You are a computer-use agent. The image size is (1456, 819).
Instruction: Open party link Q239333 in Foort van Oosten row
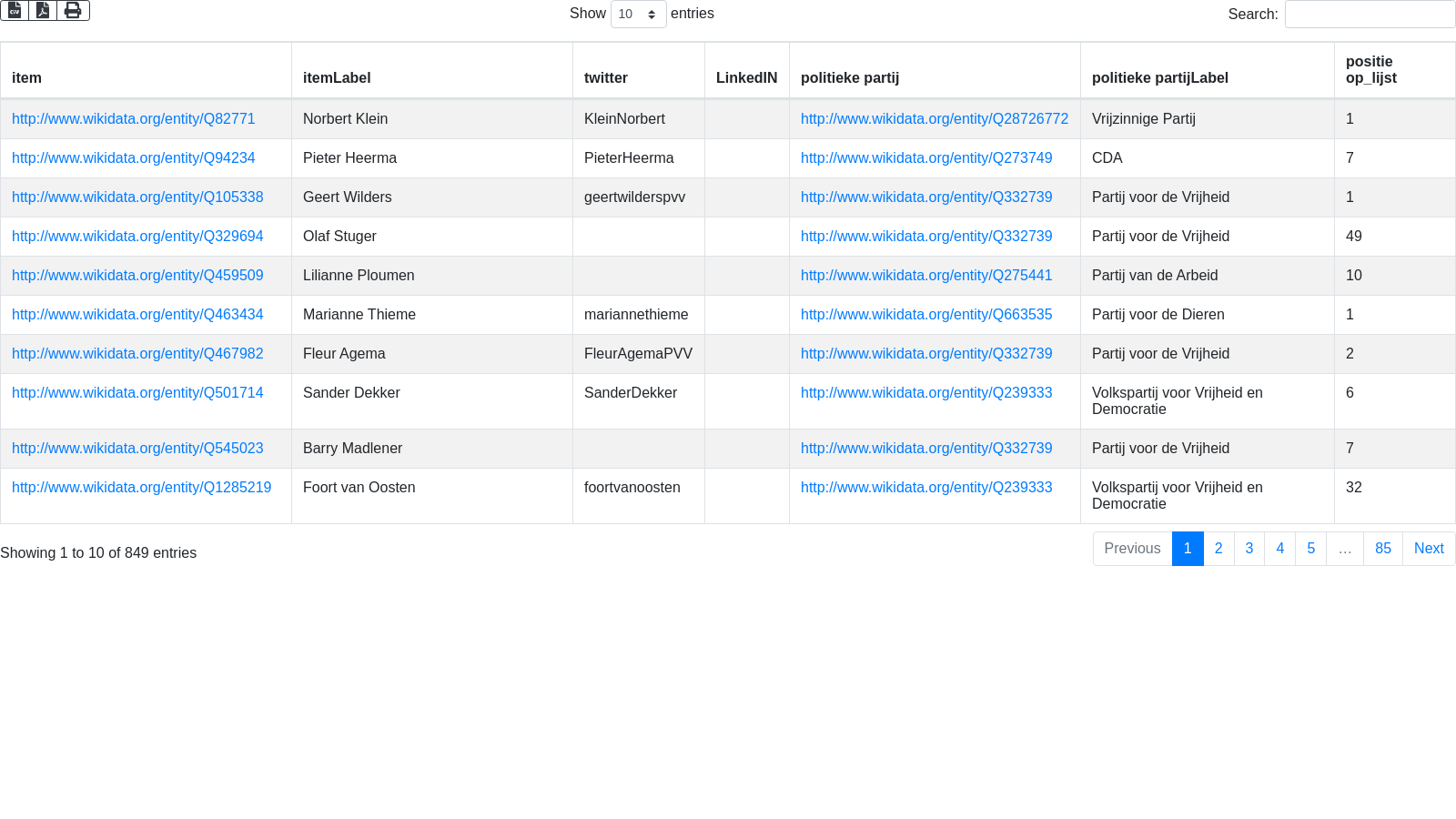coord(926,488)
